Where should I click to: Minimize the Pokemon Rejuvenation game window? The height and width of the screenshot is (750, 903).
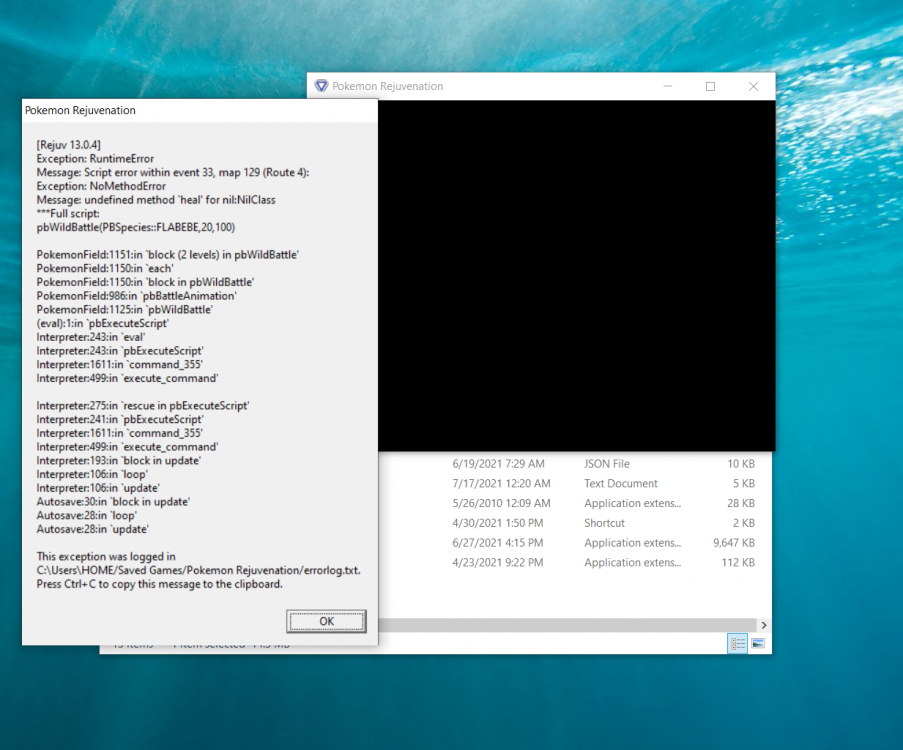coord(667,86)
